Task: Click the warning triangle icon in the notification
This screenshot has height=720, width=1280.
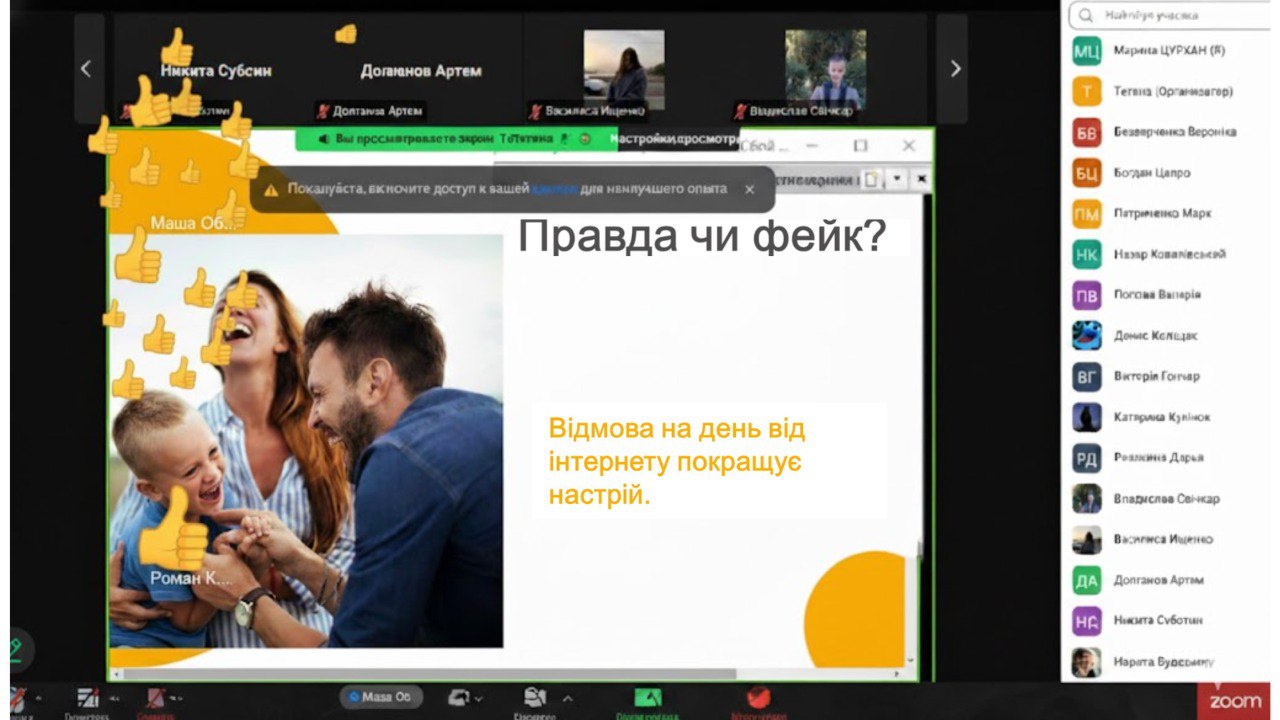Action: 271,189
